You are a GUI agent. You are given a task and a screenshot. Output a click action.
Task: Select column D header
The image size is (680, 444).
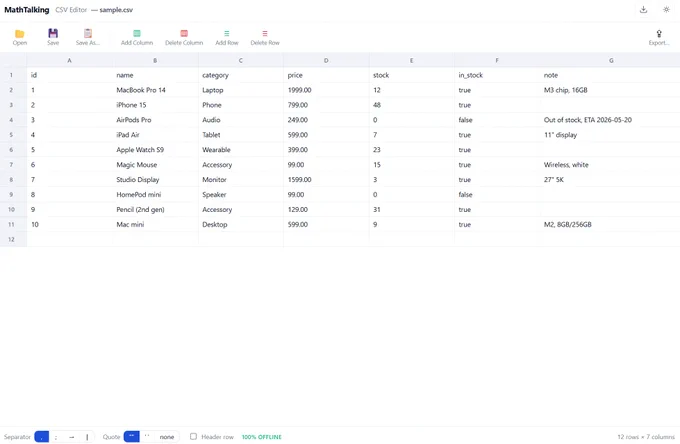(326, 60)
